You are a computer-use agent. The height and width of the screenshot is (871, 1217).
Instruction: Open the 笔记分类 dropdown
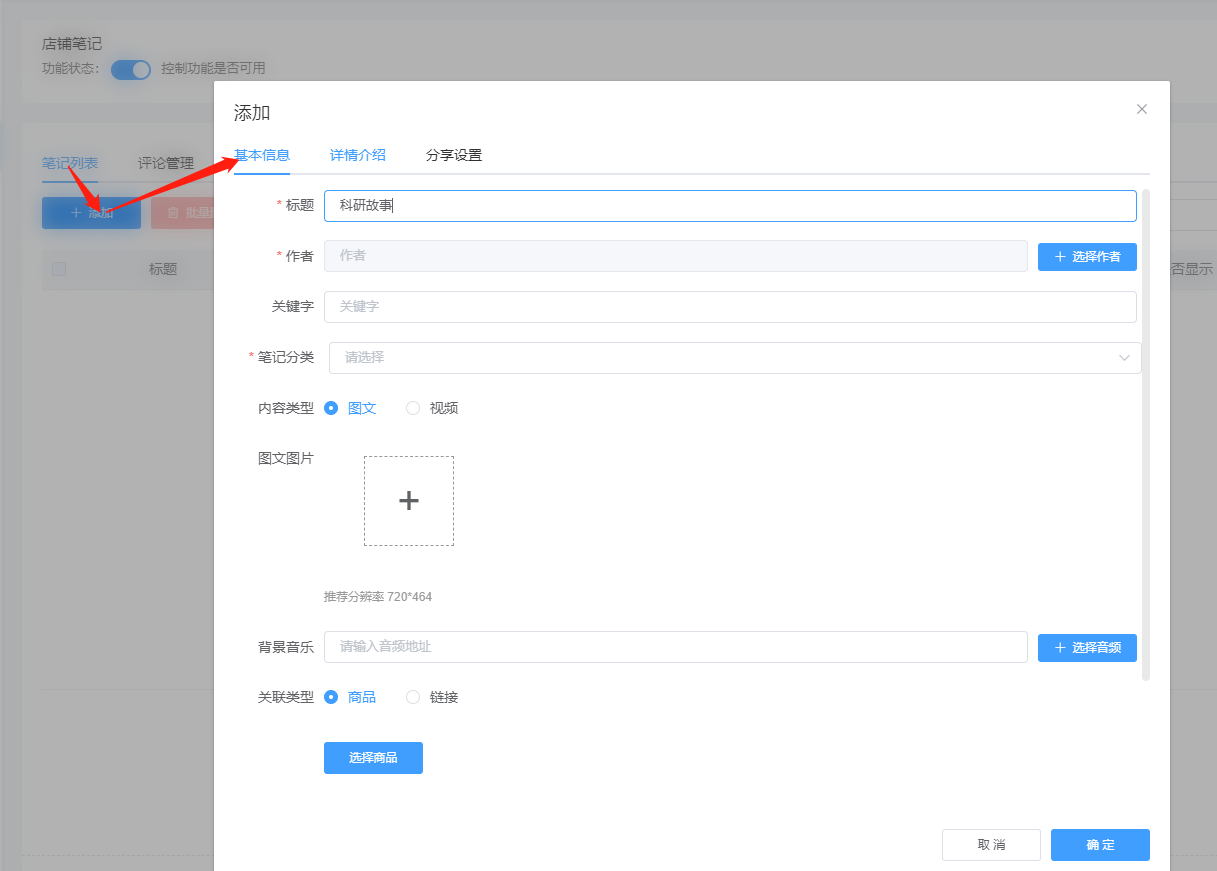coord(720,358)
